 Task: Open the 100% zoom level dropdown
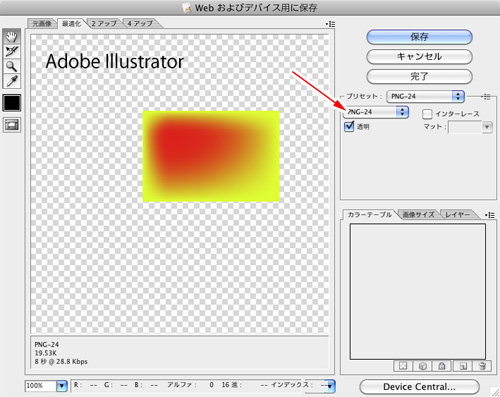pos(46,386)
